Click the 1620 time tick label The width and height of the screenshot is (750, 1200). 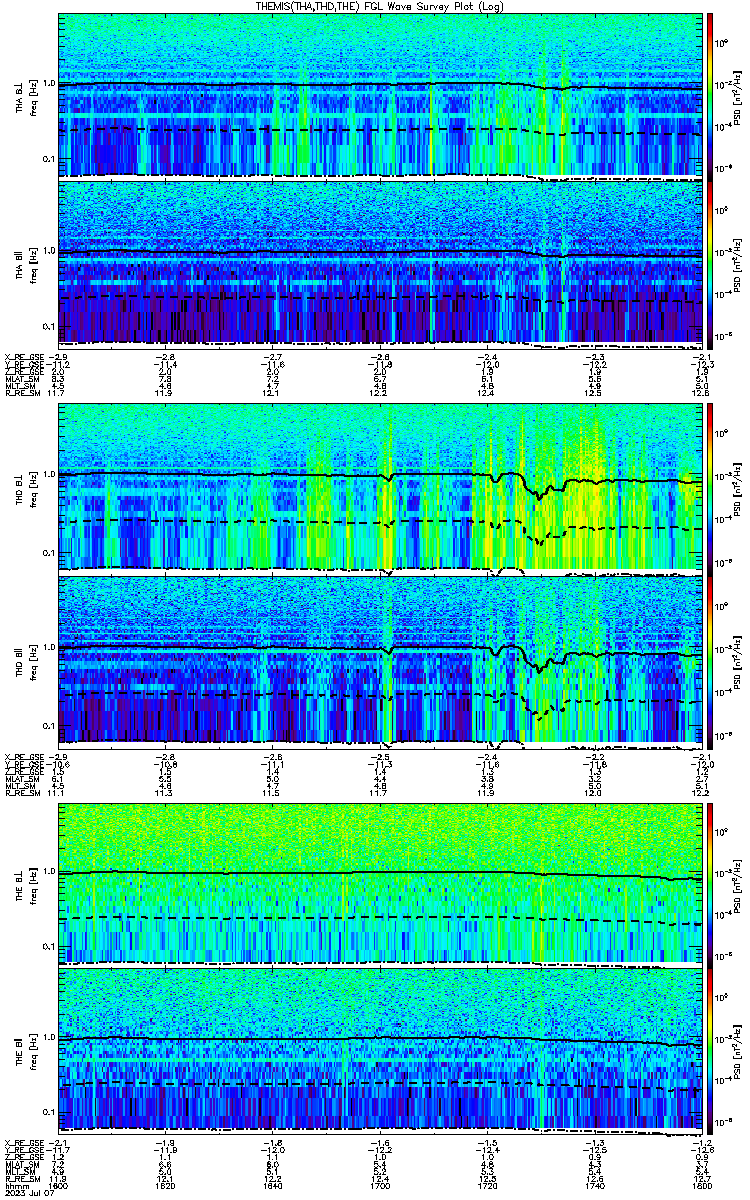[x=167, y=1185]
